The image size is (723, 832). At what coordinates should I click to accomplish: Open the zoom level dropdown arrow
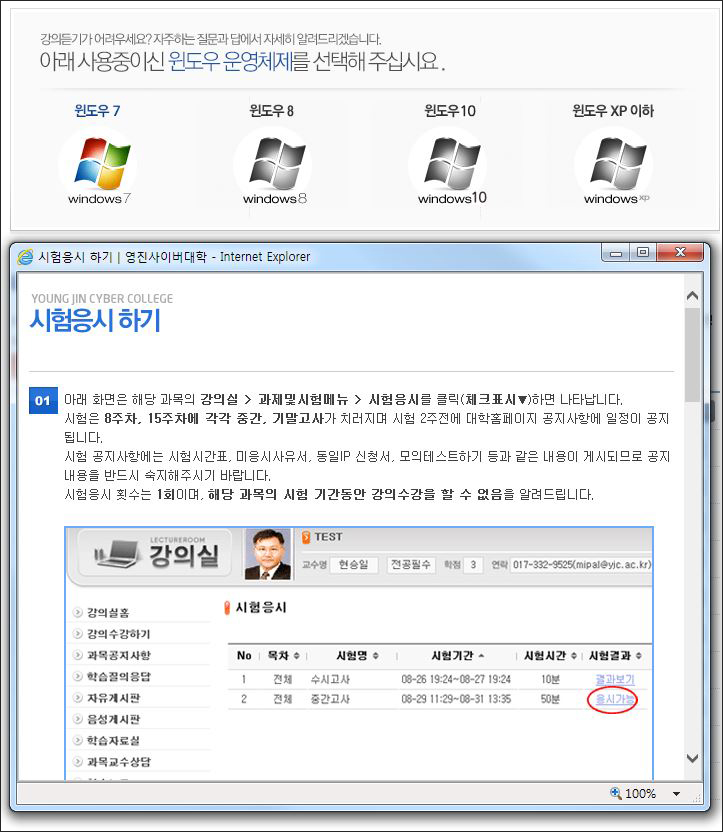click(676, 794)
